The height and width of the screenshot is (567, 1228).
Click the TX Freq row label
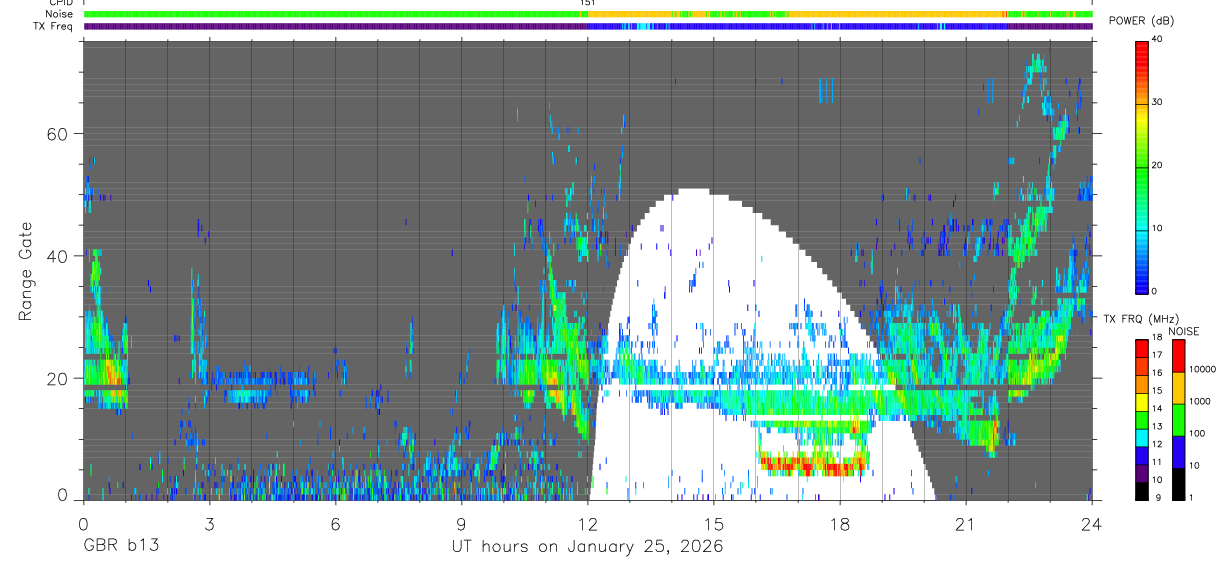tap(55, 26)
